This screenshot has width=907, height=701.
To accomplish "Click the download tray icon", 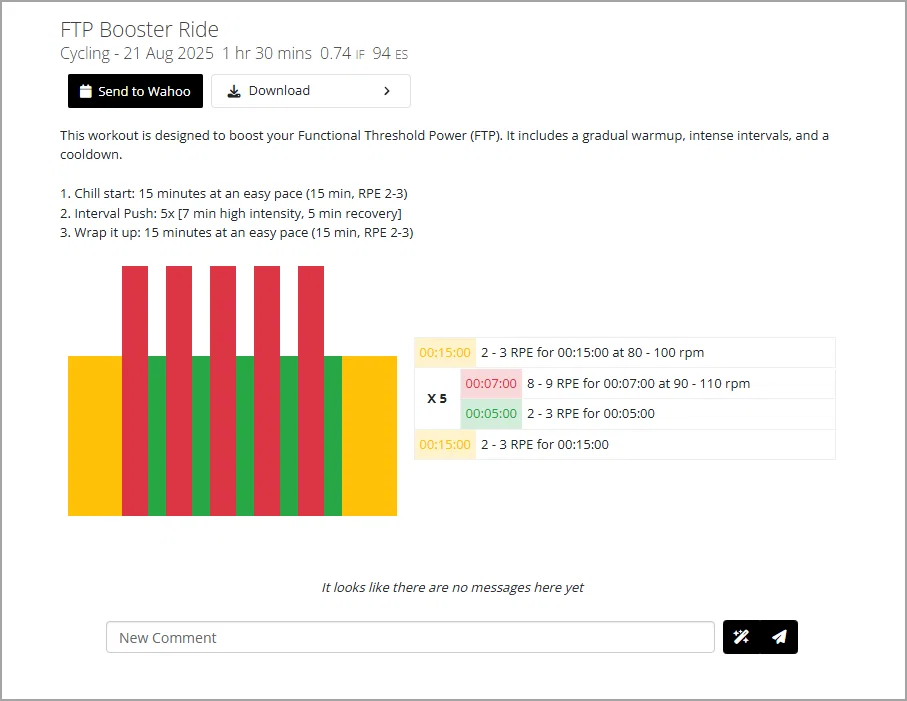I will (234, 91).
